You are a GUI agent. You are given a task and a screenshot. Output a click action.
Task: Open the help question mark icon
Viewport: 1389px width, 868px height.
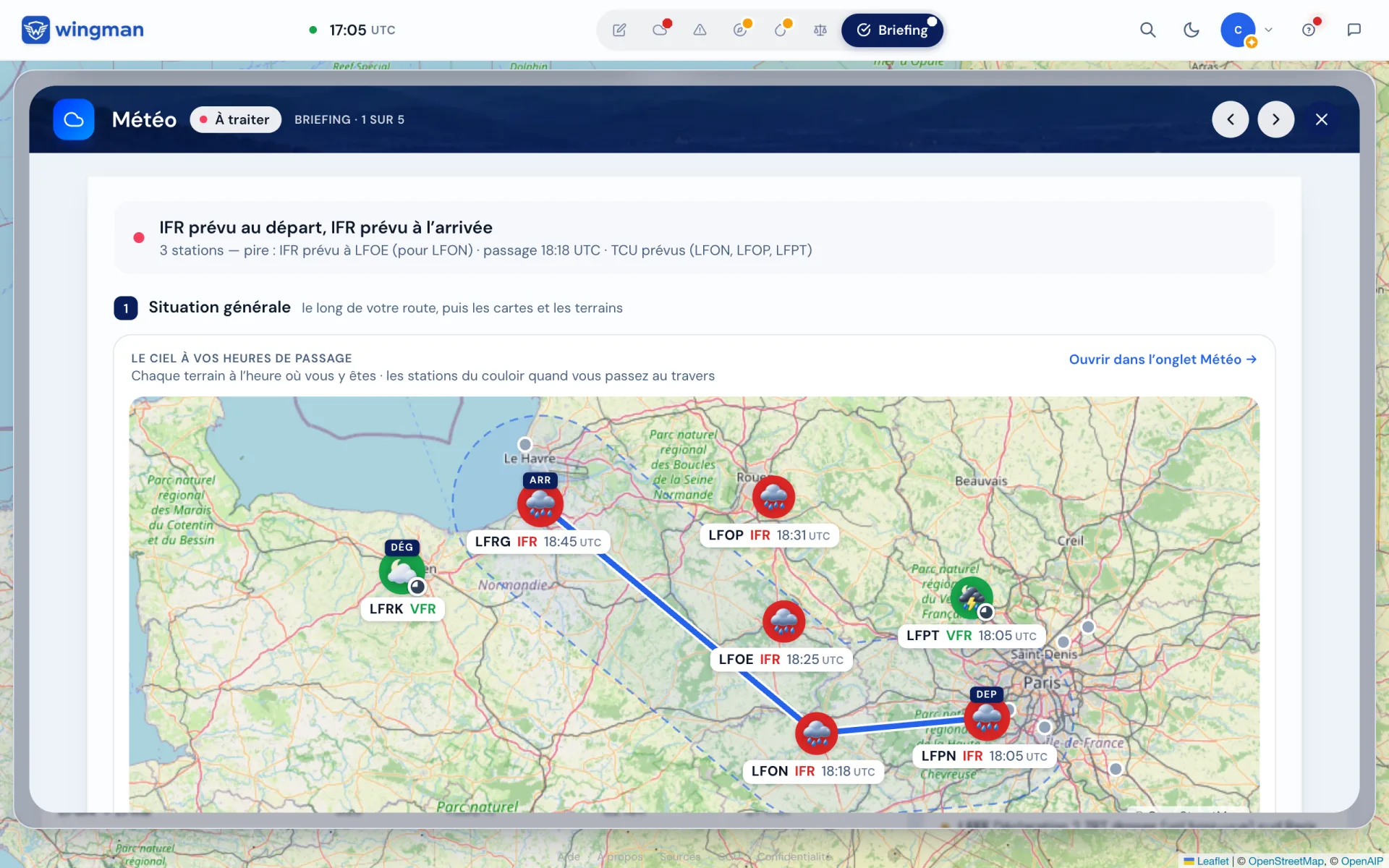click(x=1309, y=30)
